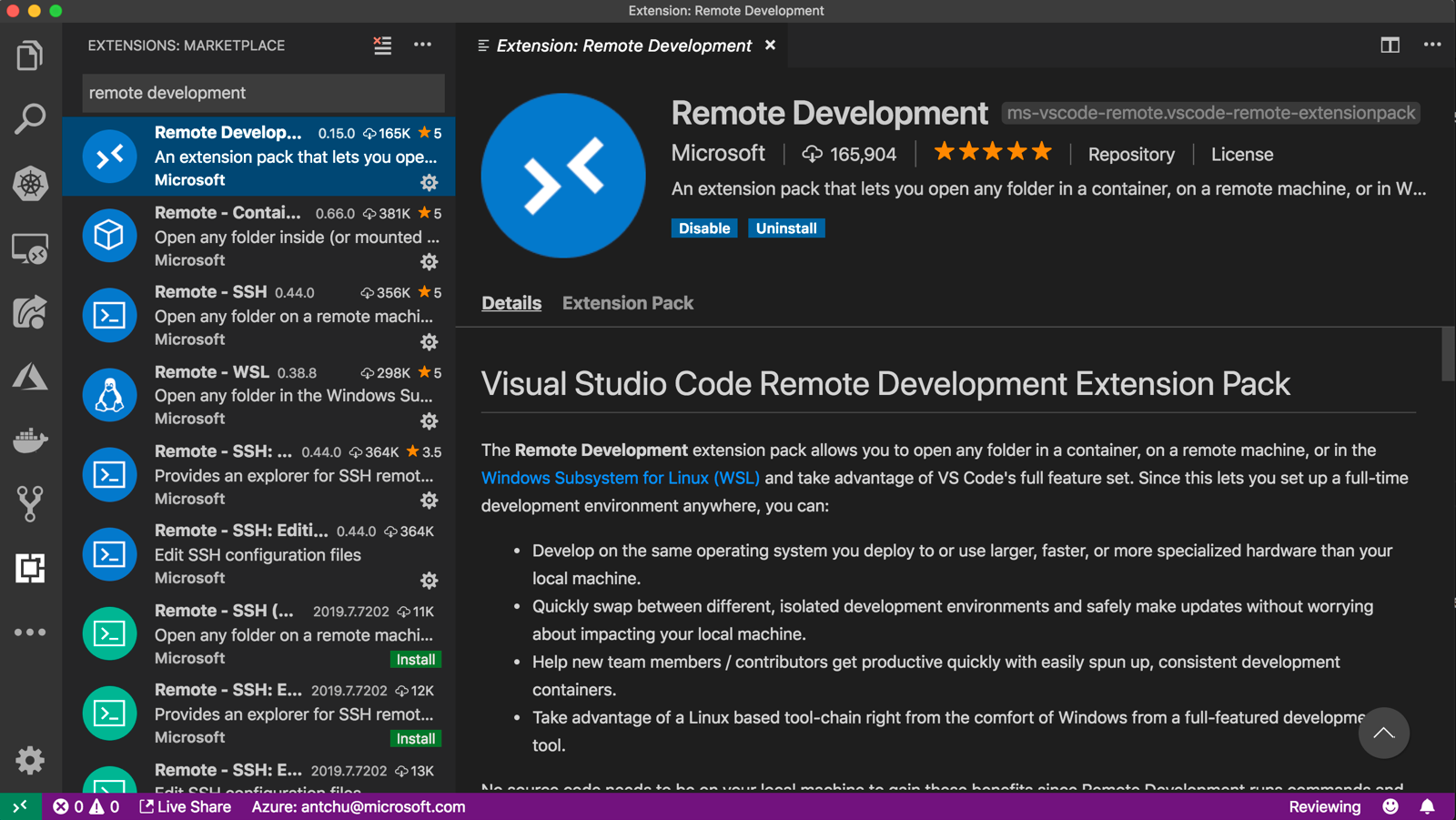The width and height of the screenshot is (1456, 820).
Task: Open manage gear for Remote Development extension
Action: tap(430, 182)
